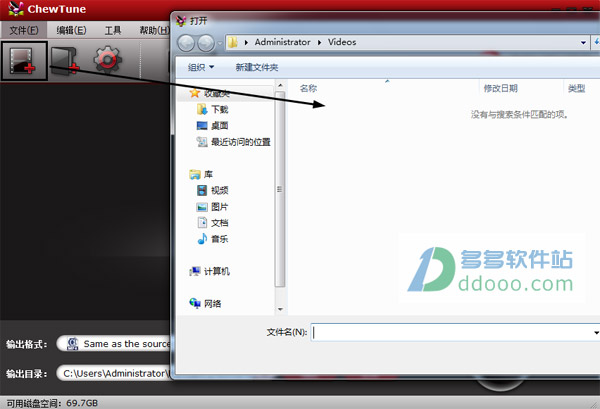Click the navigation pane scrollbar thumb

280,189
